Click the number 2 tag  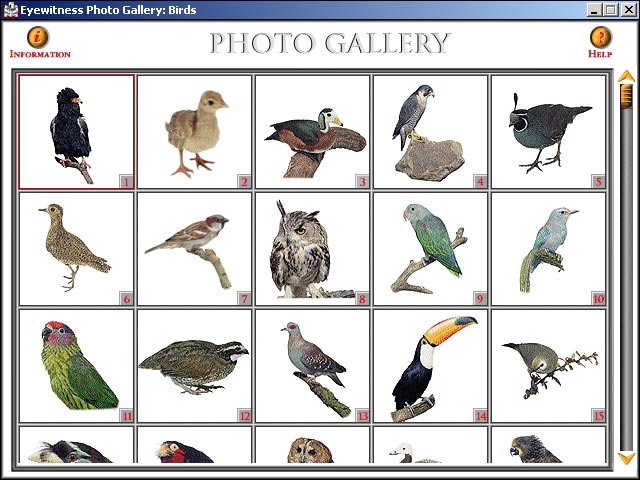[244, 182]
